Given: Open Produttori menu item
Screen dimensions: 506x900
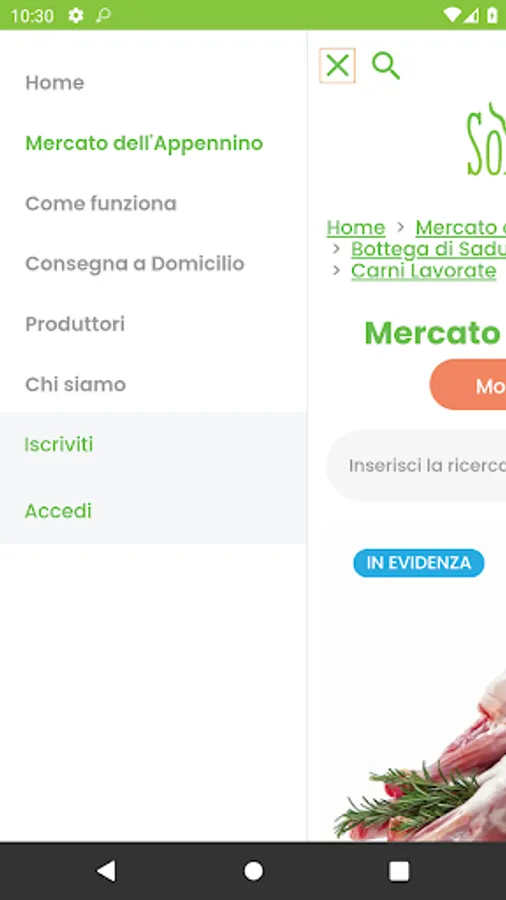Looking at the screenshot, I should [x=75, y=324].
